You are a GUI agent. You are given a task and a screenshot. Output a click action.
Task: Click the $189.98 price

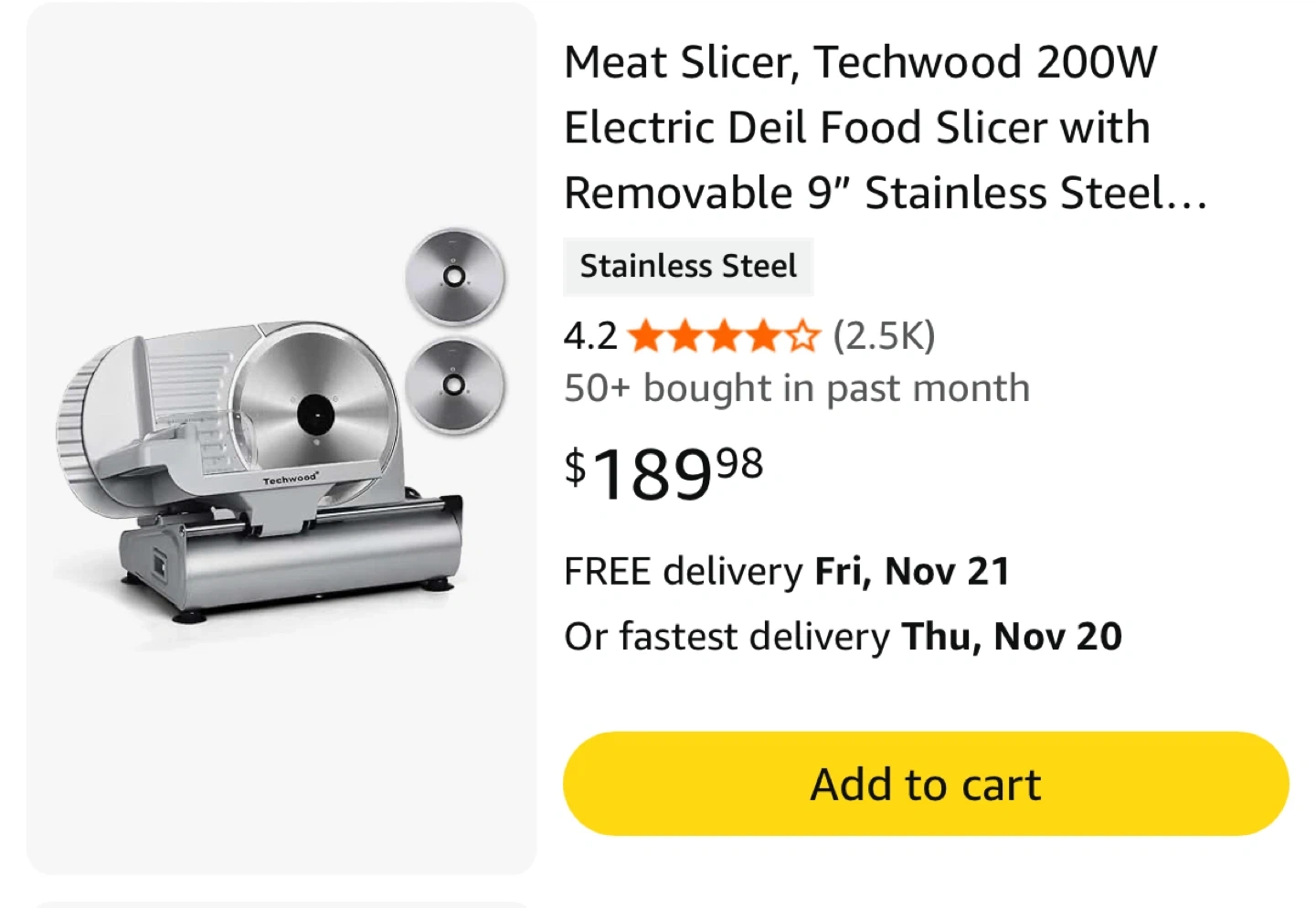(664, 473)
